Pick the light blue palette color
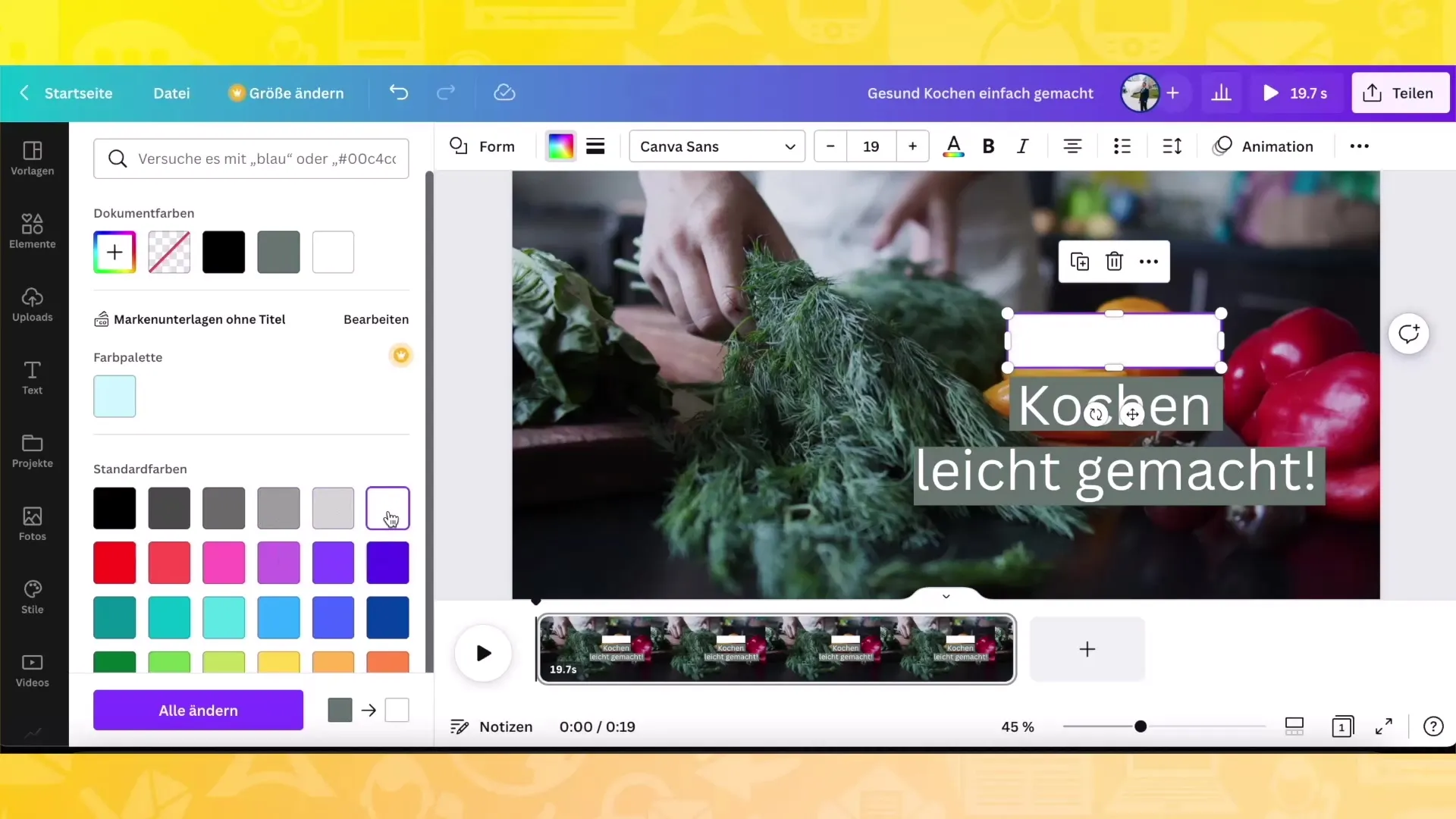Image resolution: width=1456 pixels, height=819 pixels. tap(115, 396)
